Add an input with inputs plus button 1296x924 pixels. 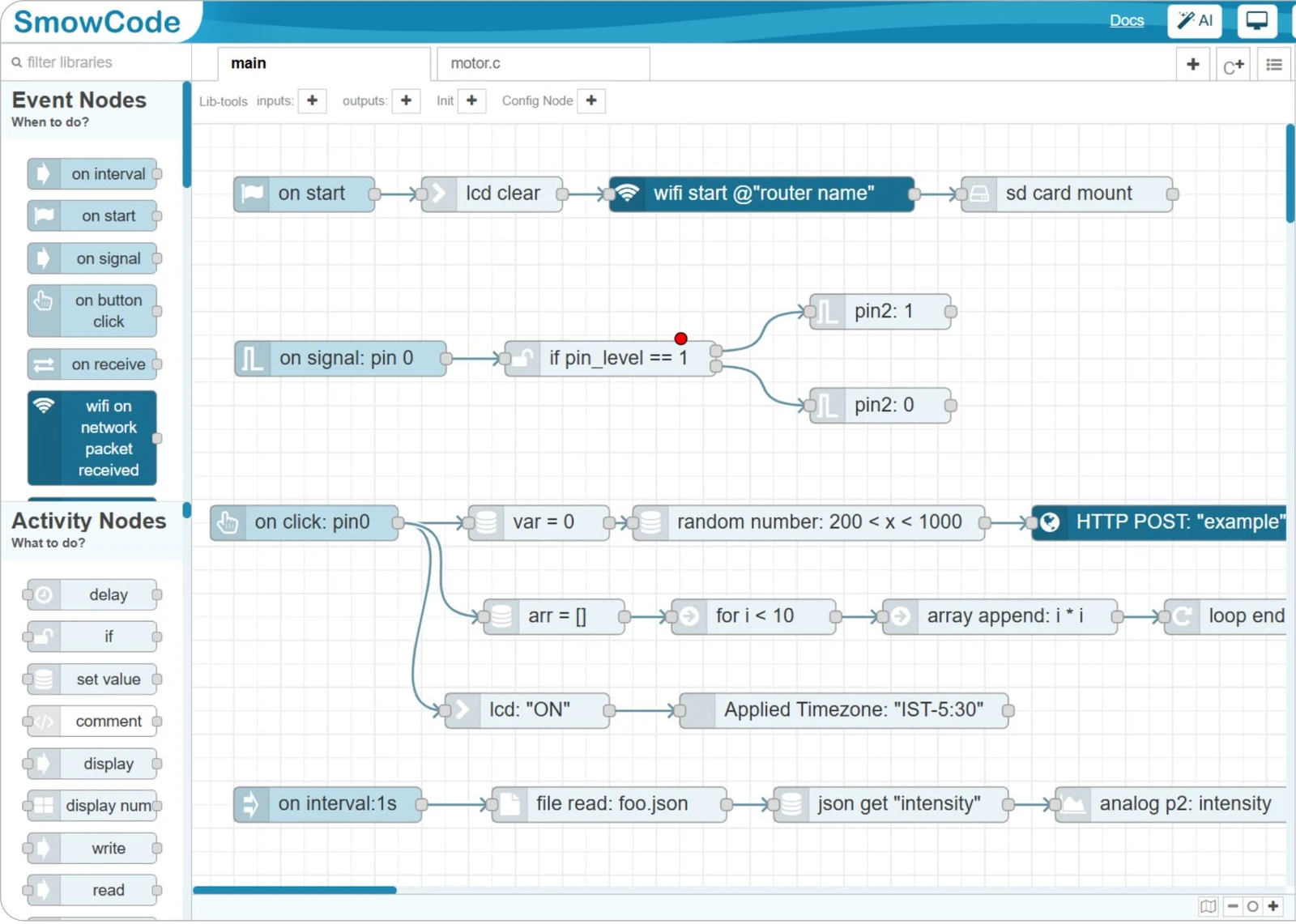(x=312, y=100)
